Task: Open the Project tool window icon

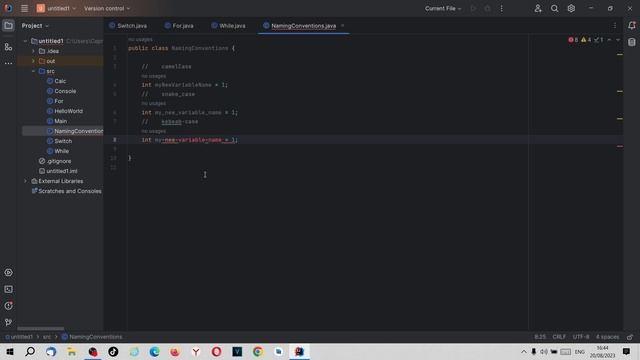Action: [x=8, y=26]
